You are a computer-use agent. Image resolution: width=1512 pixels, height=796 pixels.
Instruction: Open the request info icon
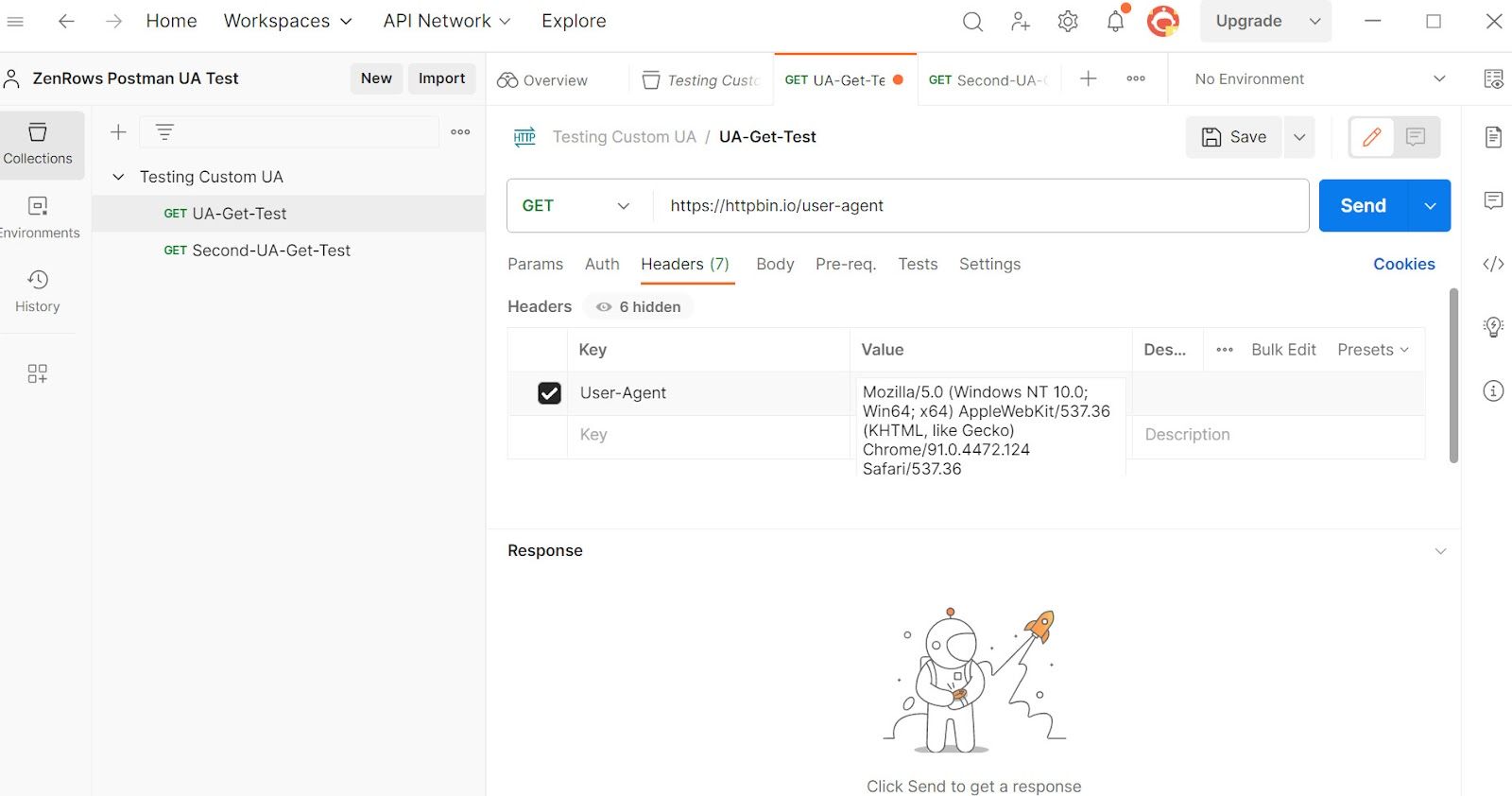[x=1493, y=390]
